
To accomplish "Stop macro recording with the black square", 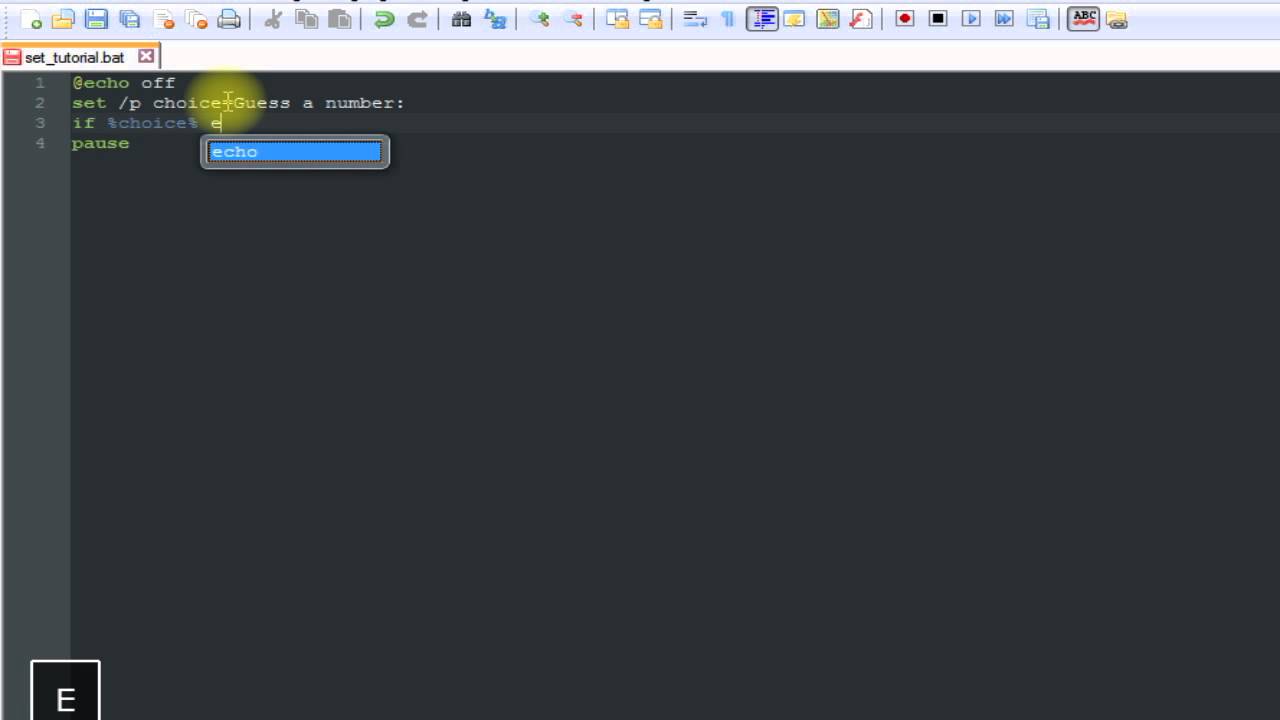I will coord(938,19).
